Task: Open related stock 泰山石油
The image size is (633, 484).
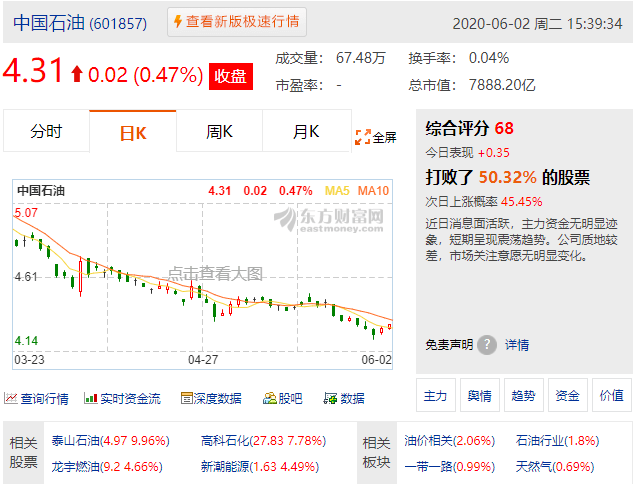Action: tap(110, 440)
